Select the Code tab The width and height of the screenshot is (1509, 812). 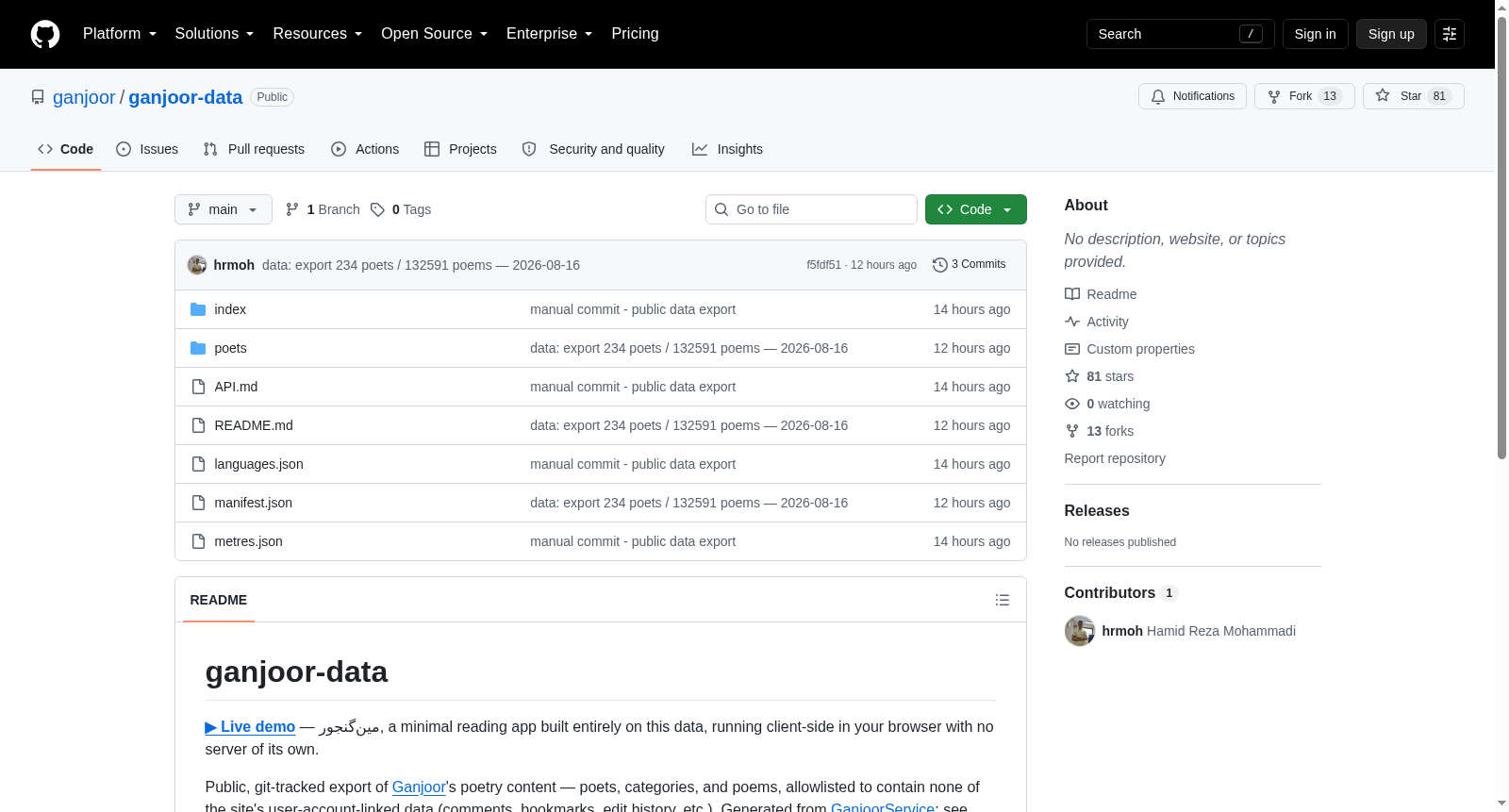[66, 149]
